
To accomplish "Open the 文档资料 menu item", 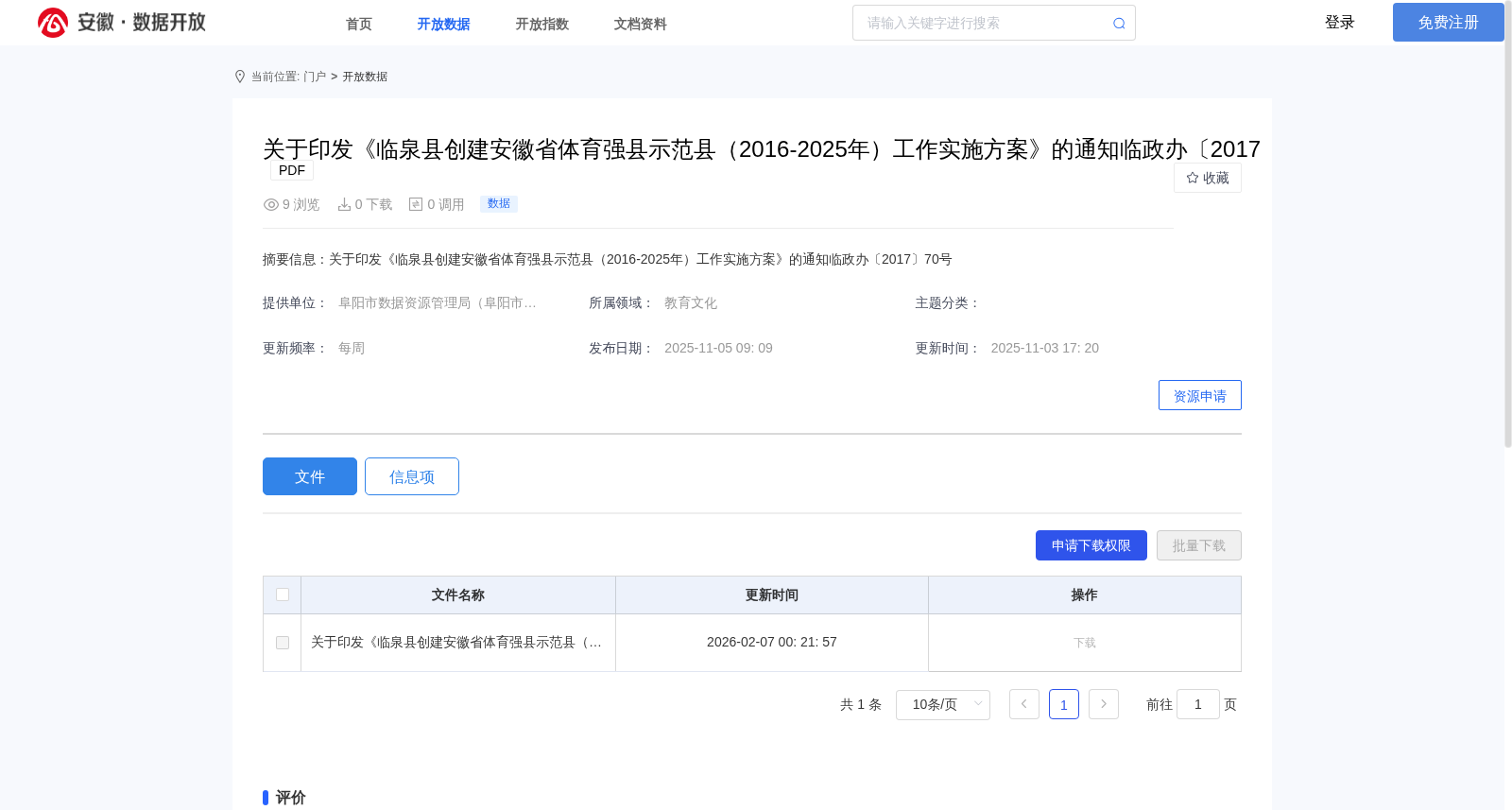I will (x=640, y=24).
